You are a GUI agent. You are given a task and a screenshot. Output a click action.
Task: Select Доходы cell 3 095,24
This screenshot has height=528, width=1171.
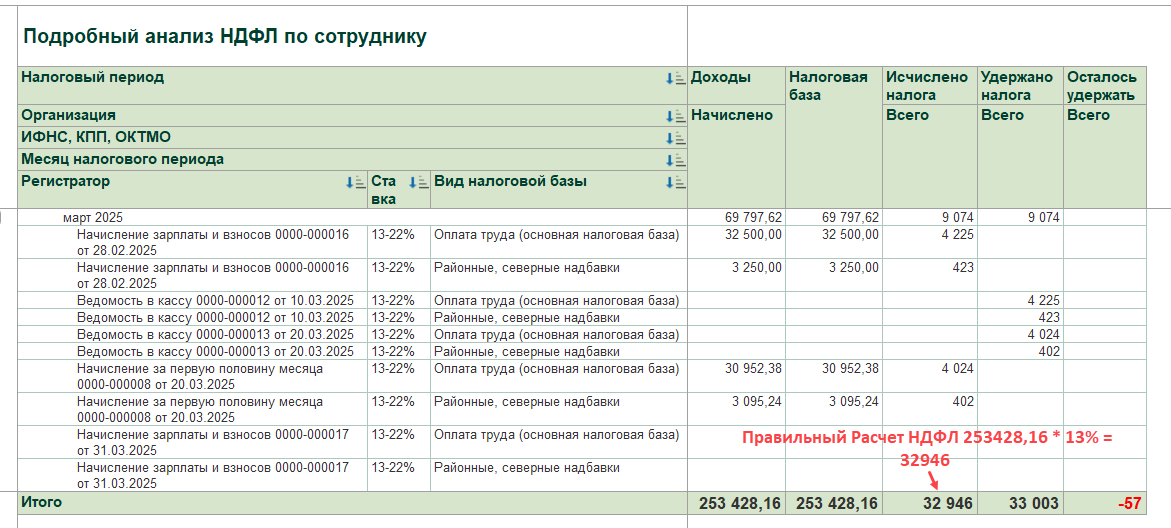pyautogui.click(x=757, y=401)
